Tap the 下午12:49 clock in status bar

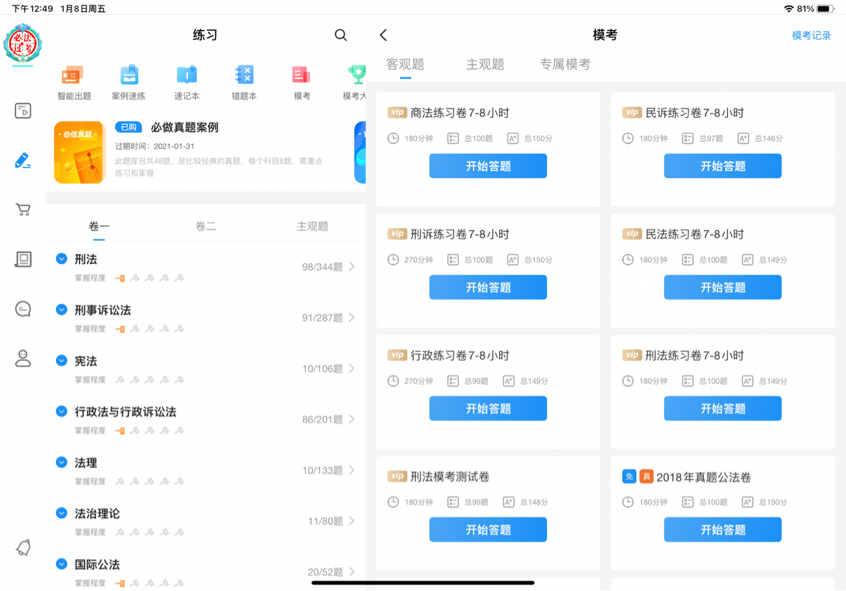[x=32, y=9]
